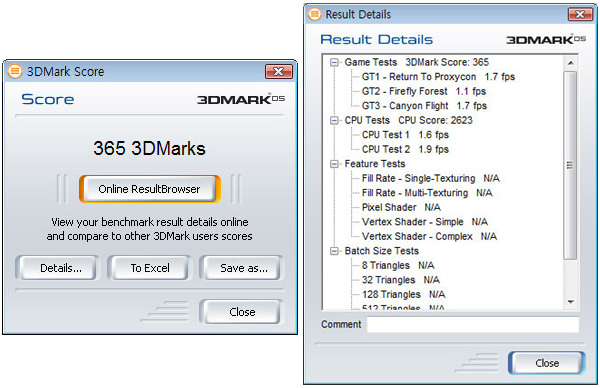Export the score with To Excel

[x=150, y=268]
